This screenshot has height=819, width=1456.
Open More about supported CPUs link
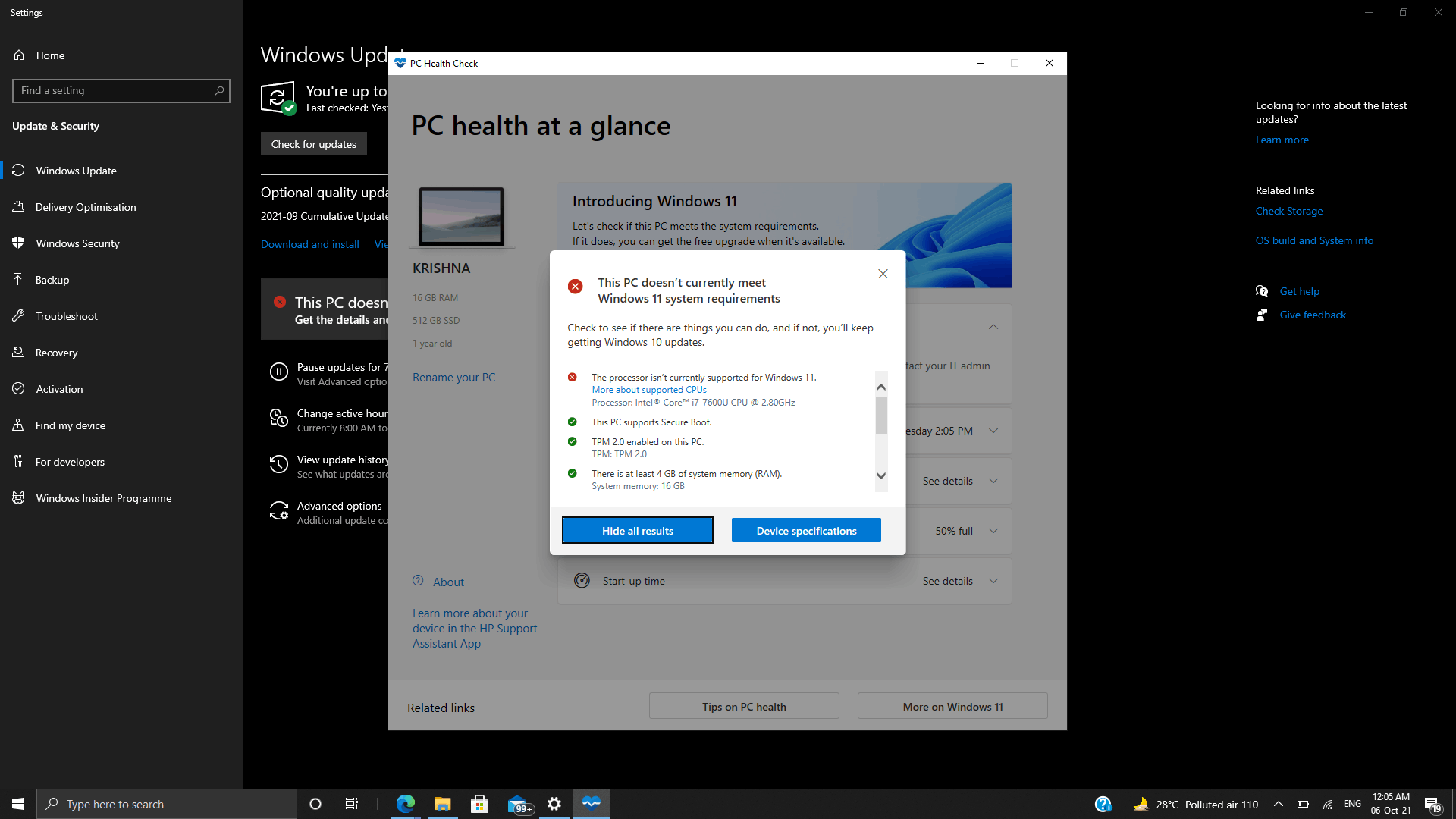tap(648, 390)
